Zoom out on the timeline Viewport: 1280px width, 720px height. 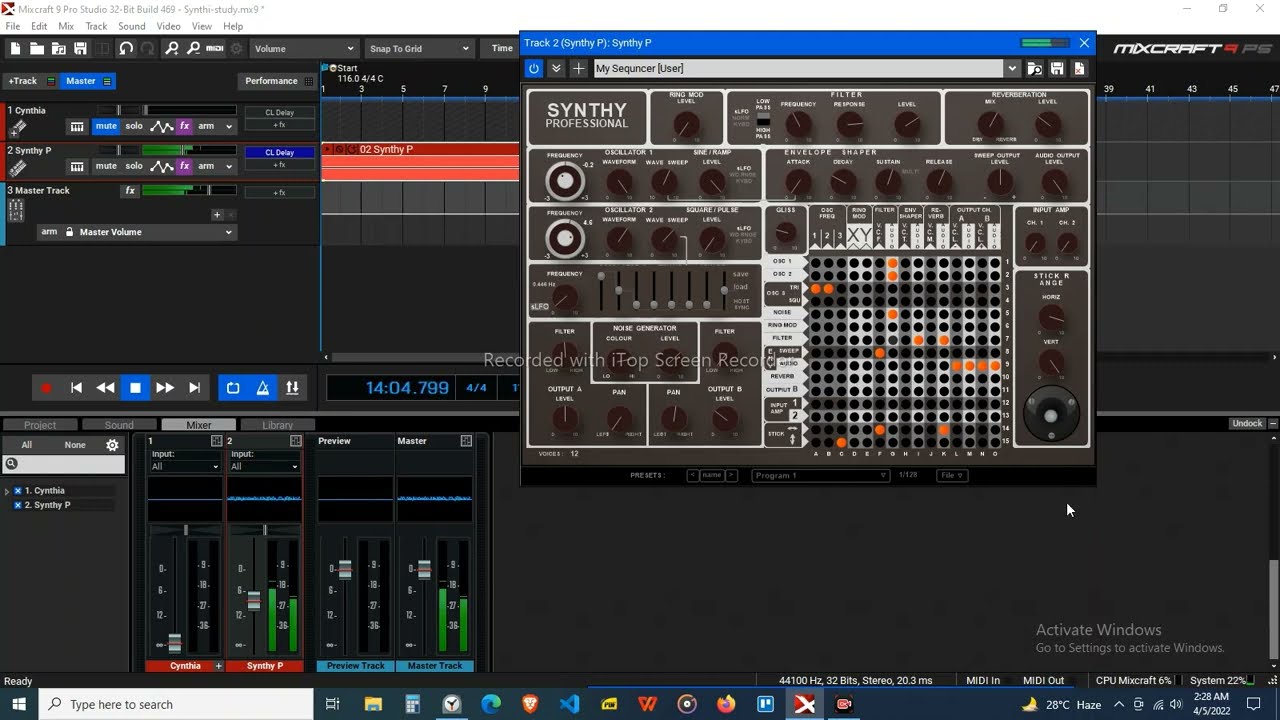point(192,48)
